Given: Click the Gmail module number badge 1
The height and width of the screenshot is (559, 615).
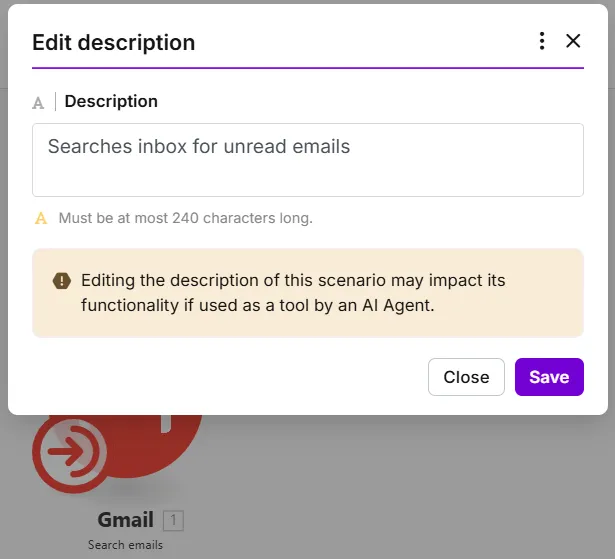Looking at the screenshot, I should 173,521.
